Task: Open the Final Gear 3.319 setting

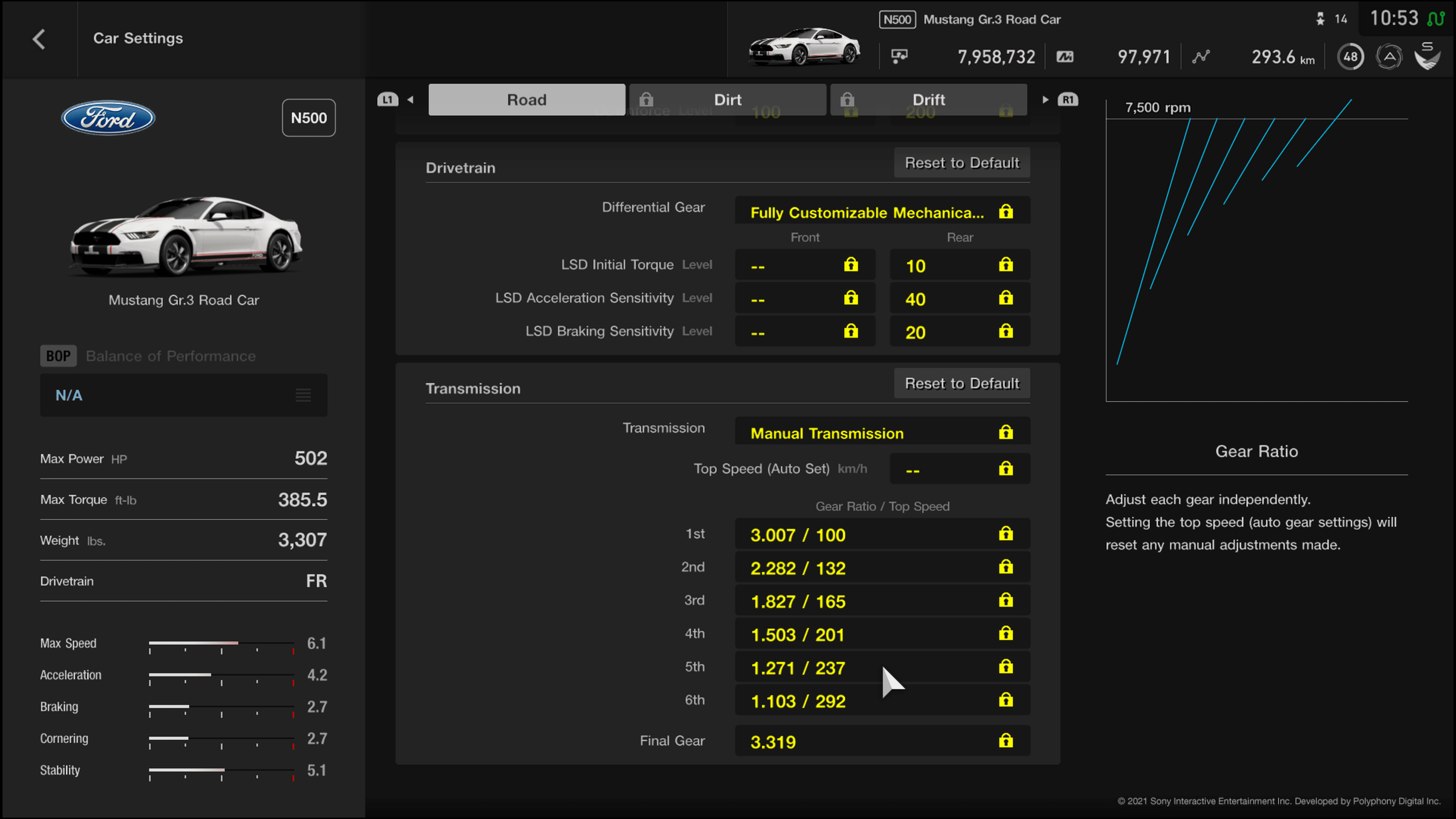Action: (x=882, y=741)
